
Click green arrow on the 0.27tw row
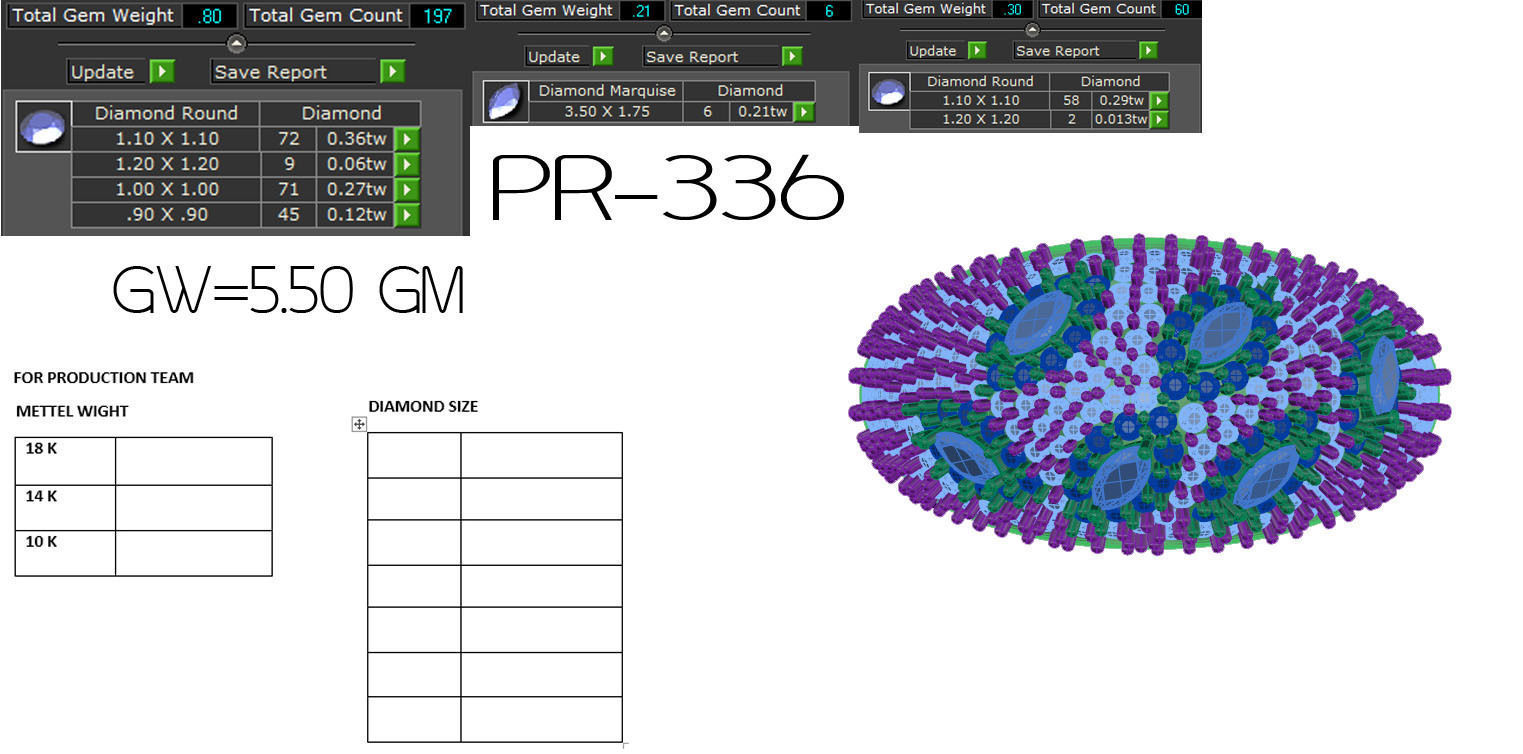[x=407, y=189]
